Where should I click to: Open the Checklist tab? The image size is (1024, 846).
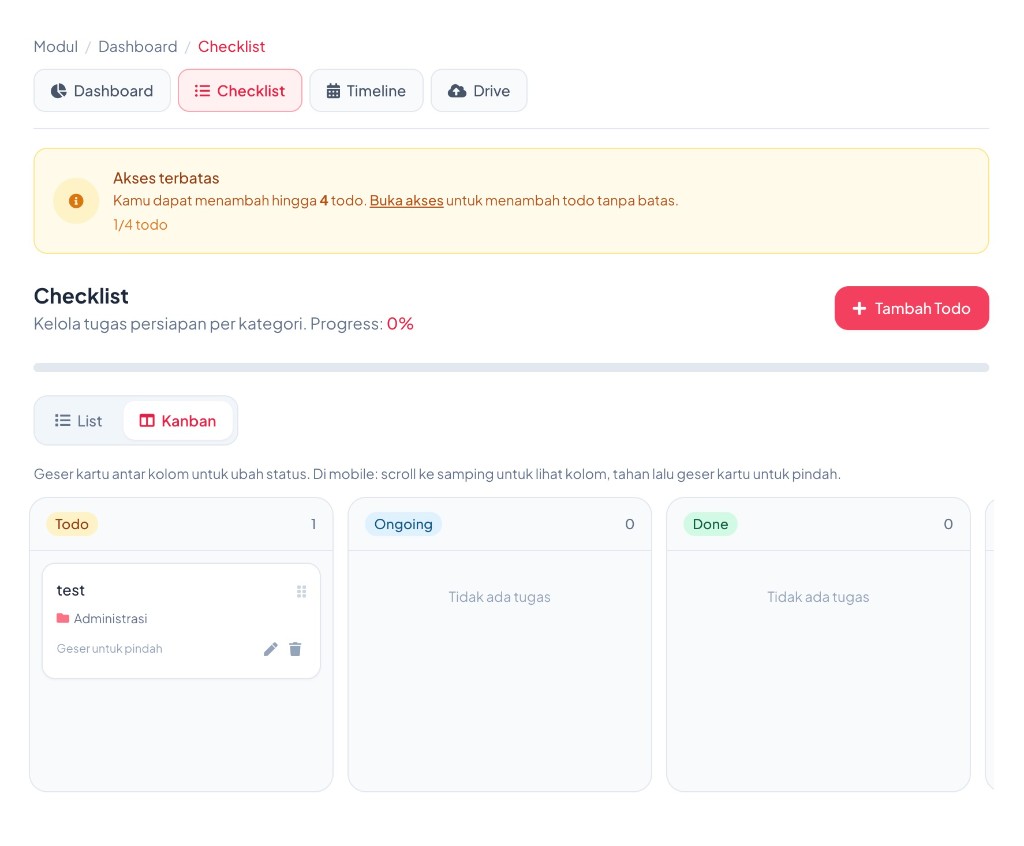tap(240, 91)
